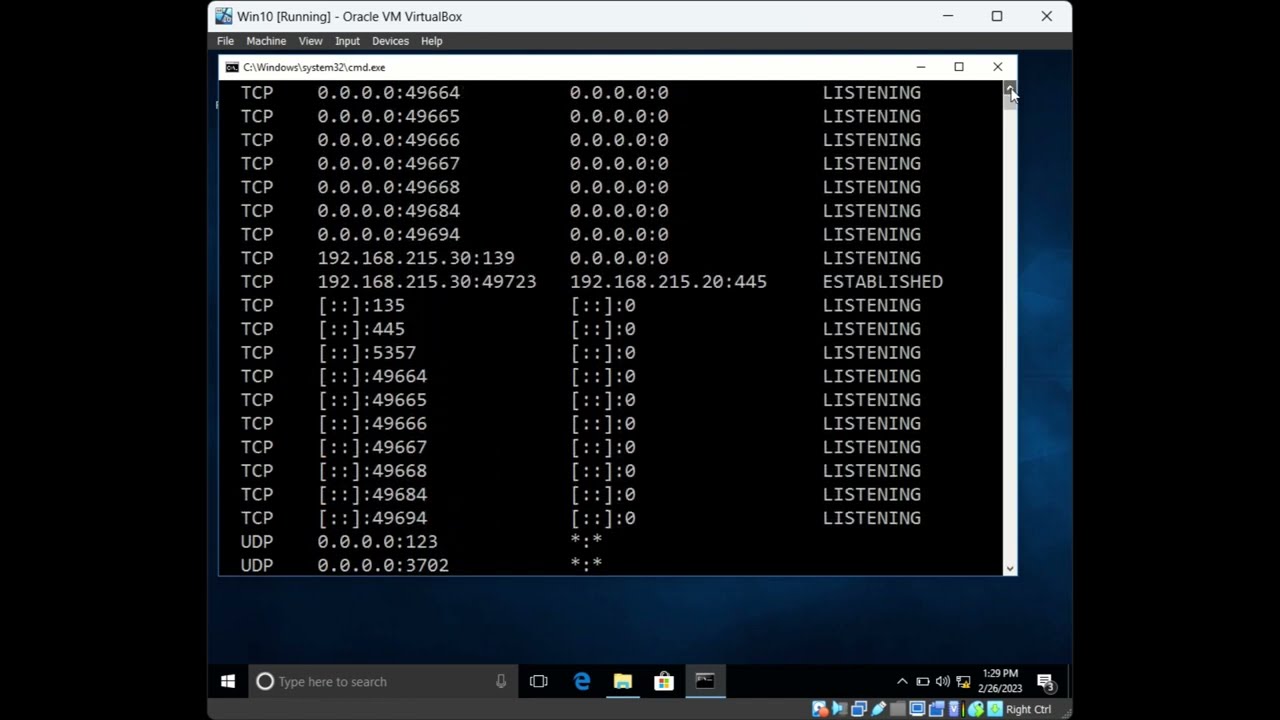Minimize the VirtualBox Win10 window
The image size is (1280, 720).
pyautogui.click(x=948, y=16)
